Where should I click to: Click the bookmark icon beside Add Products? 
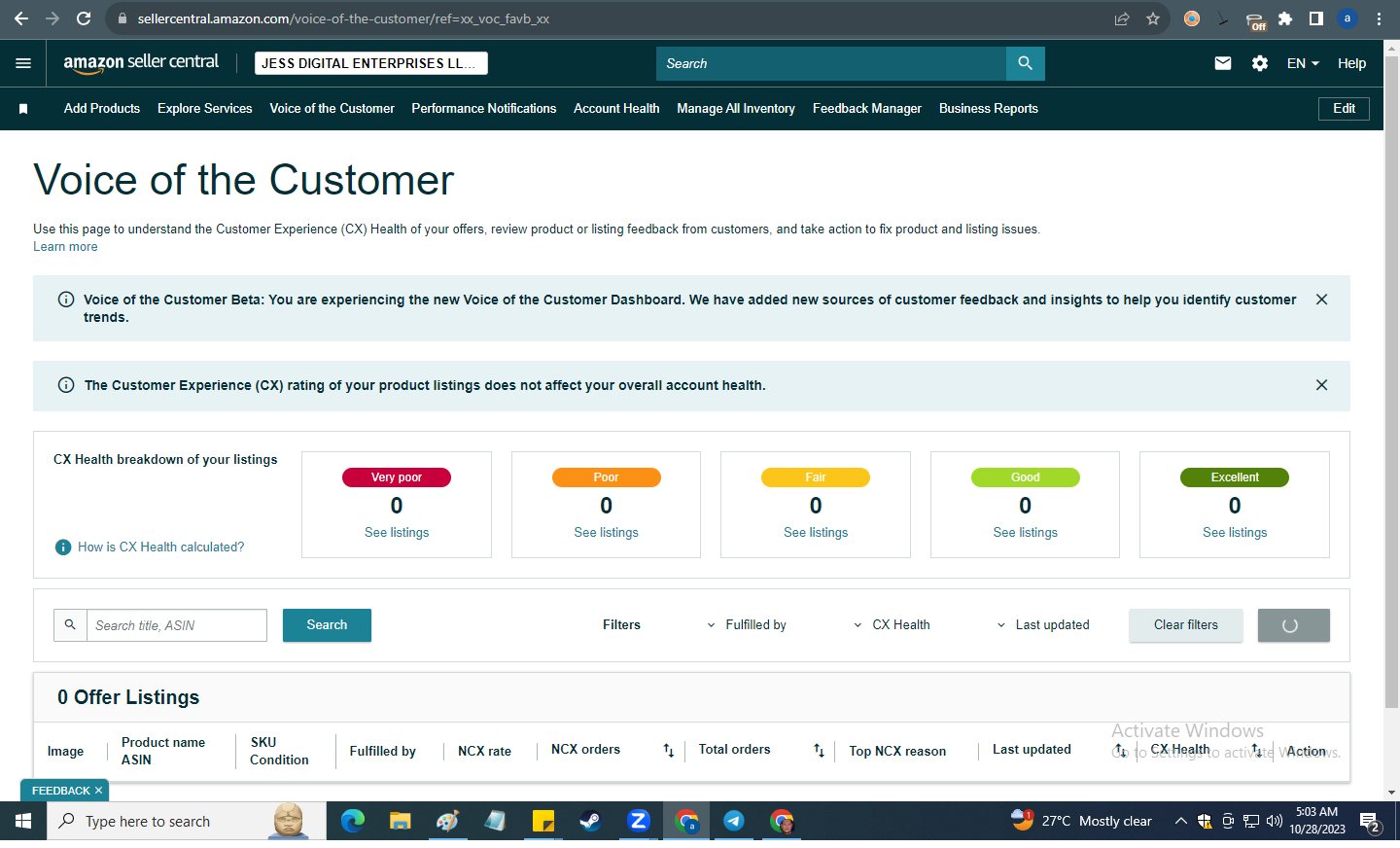[23, 109]
